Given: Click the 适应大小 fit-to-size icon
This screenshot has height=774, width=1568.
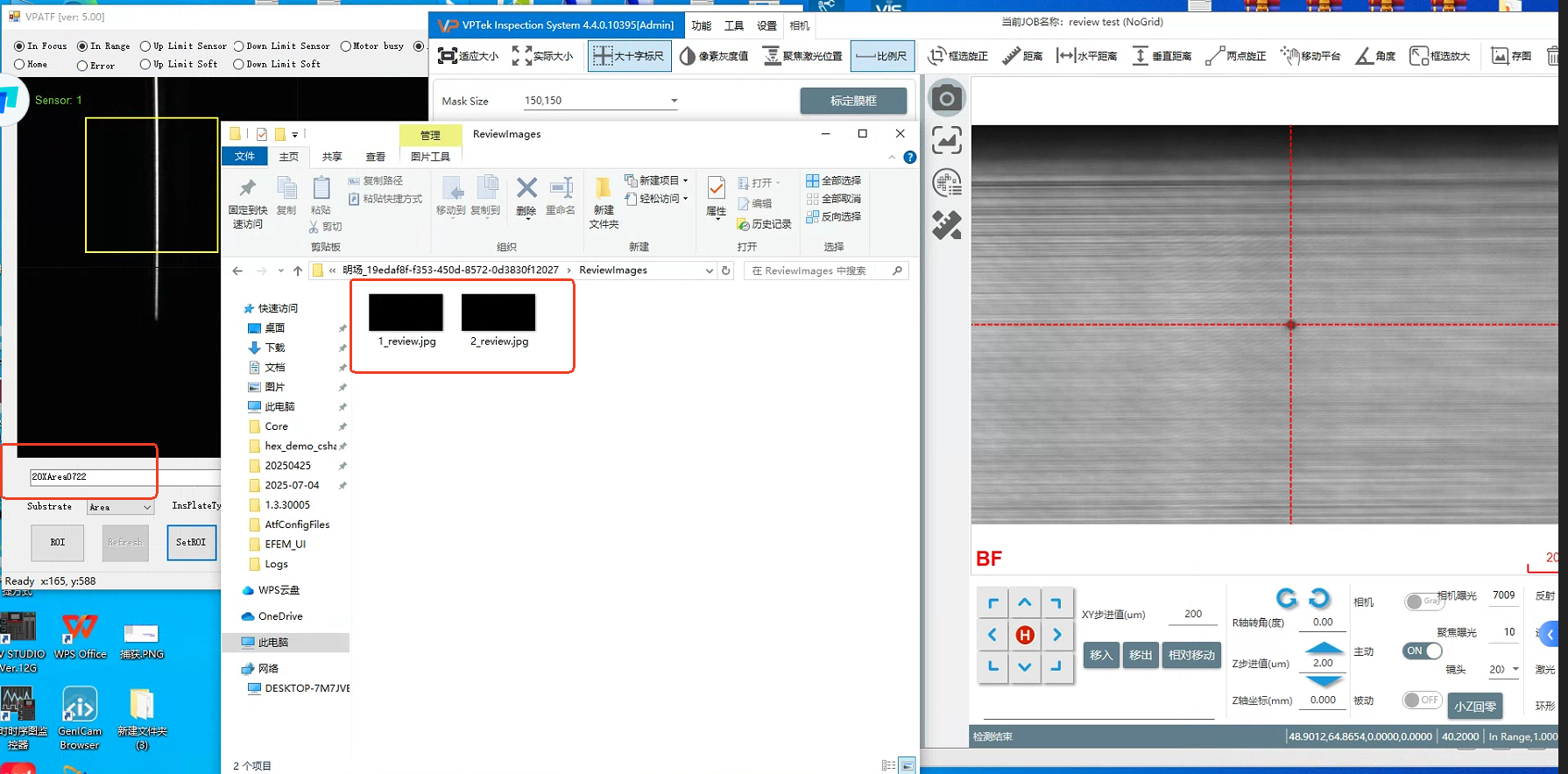Looking at the screenshot, I should (x=468, y=56).
